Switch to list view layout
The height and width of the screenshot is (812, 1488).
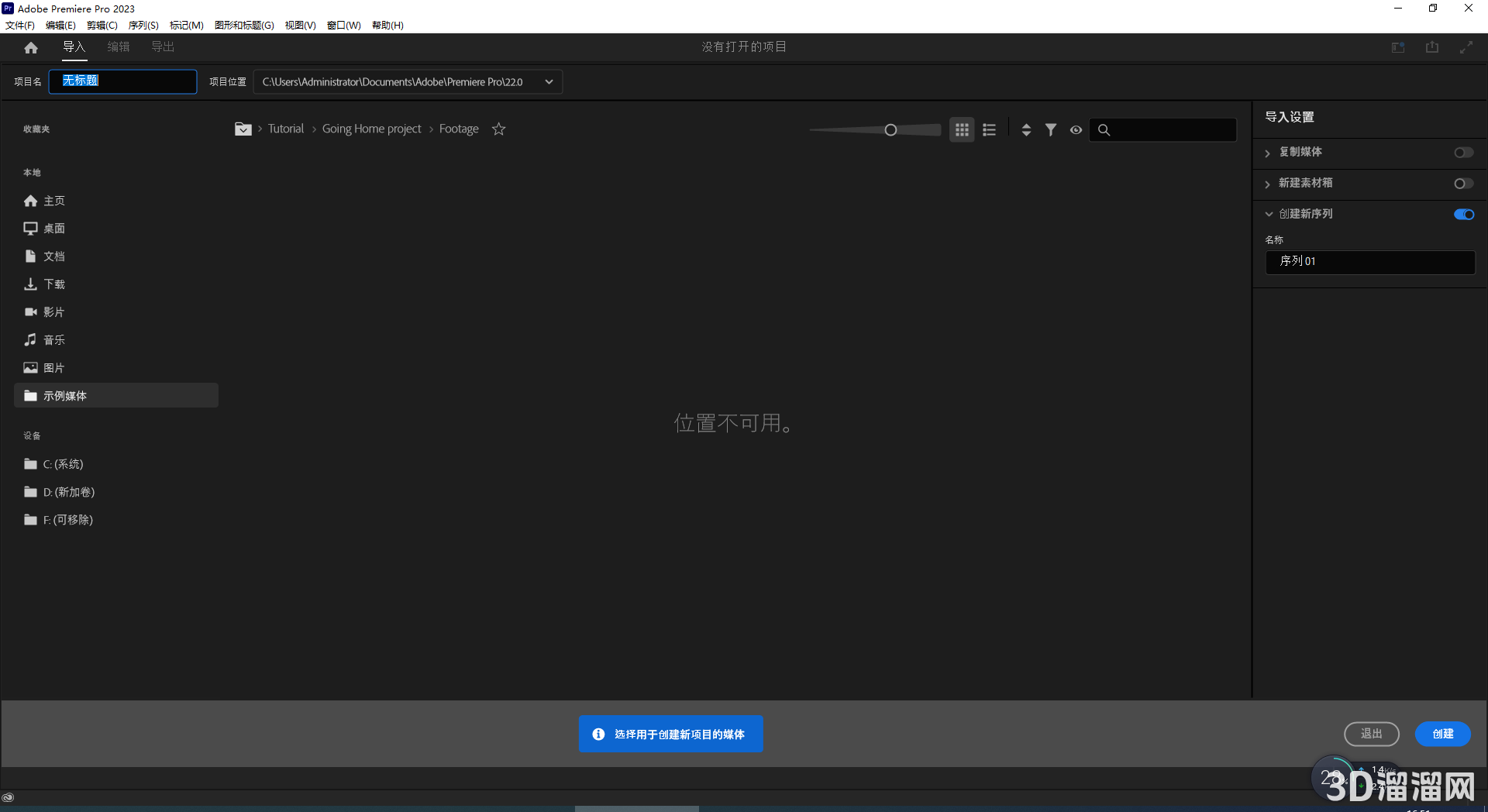[x=988, y=129]
